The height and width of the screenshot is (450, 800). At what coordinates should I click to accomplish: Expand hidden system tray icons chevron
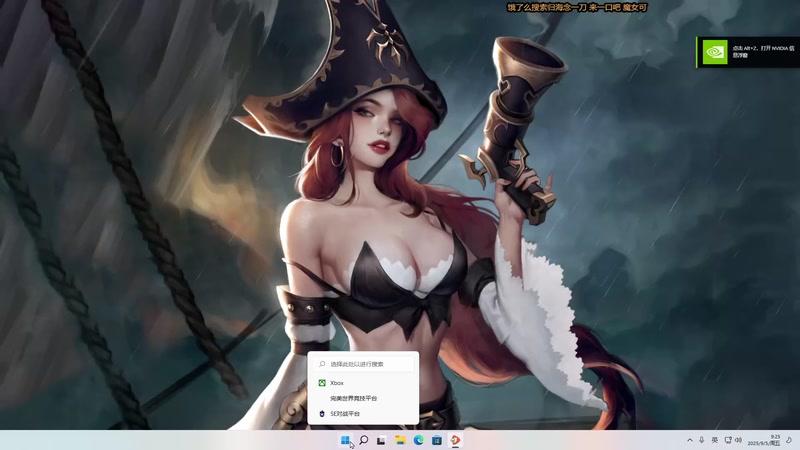coord(690,440)
